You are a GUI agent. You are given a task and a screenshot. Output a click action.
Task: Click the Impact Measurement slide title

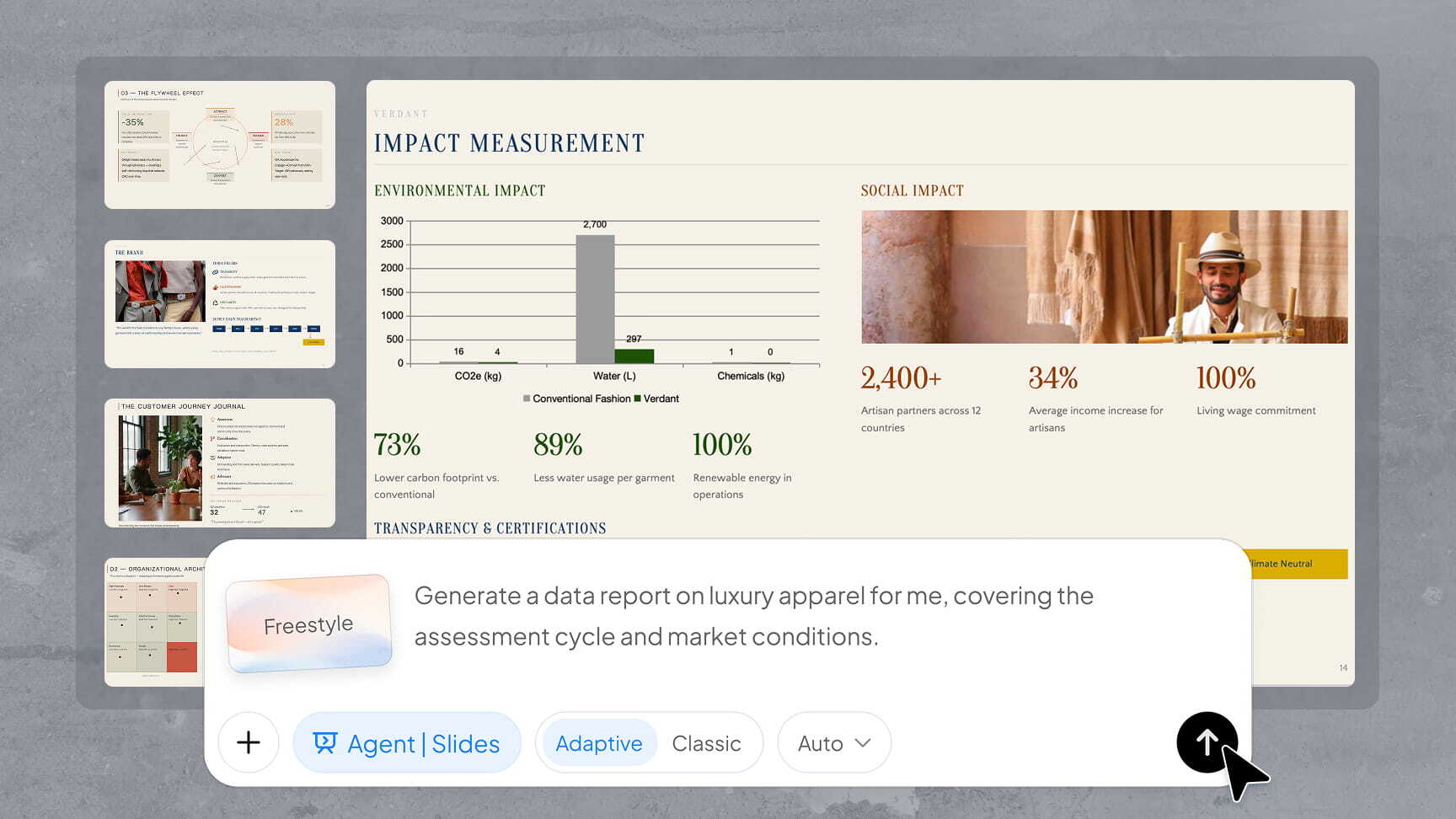[509, 143]
